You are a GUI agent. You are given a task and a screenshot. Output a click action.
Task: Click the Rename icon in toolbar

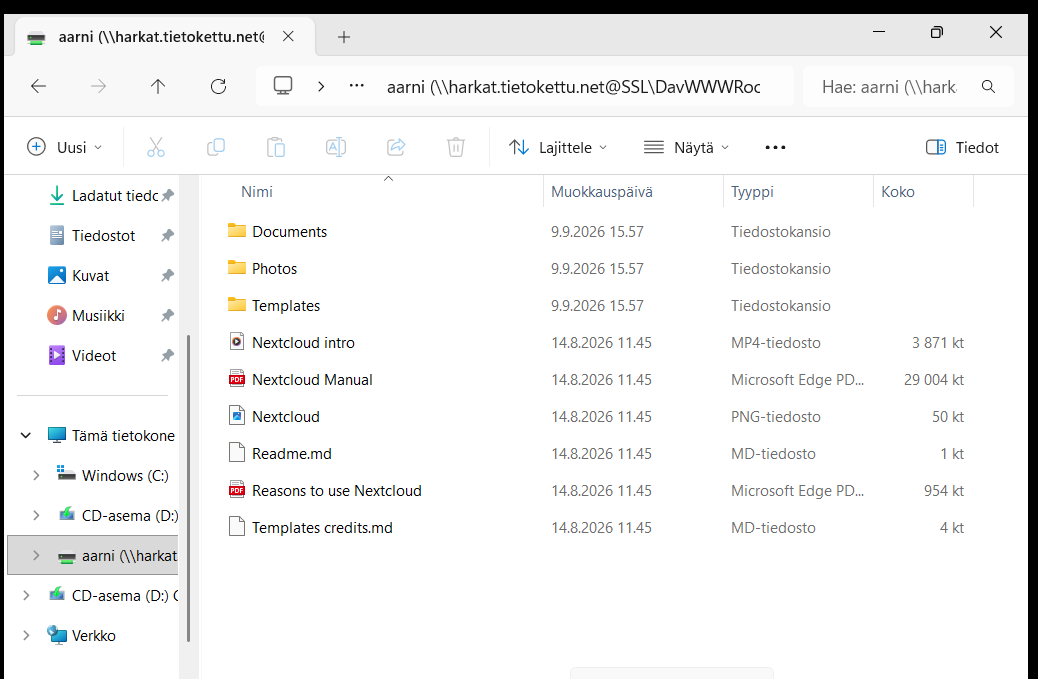click(336, 147)
